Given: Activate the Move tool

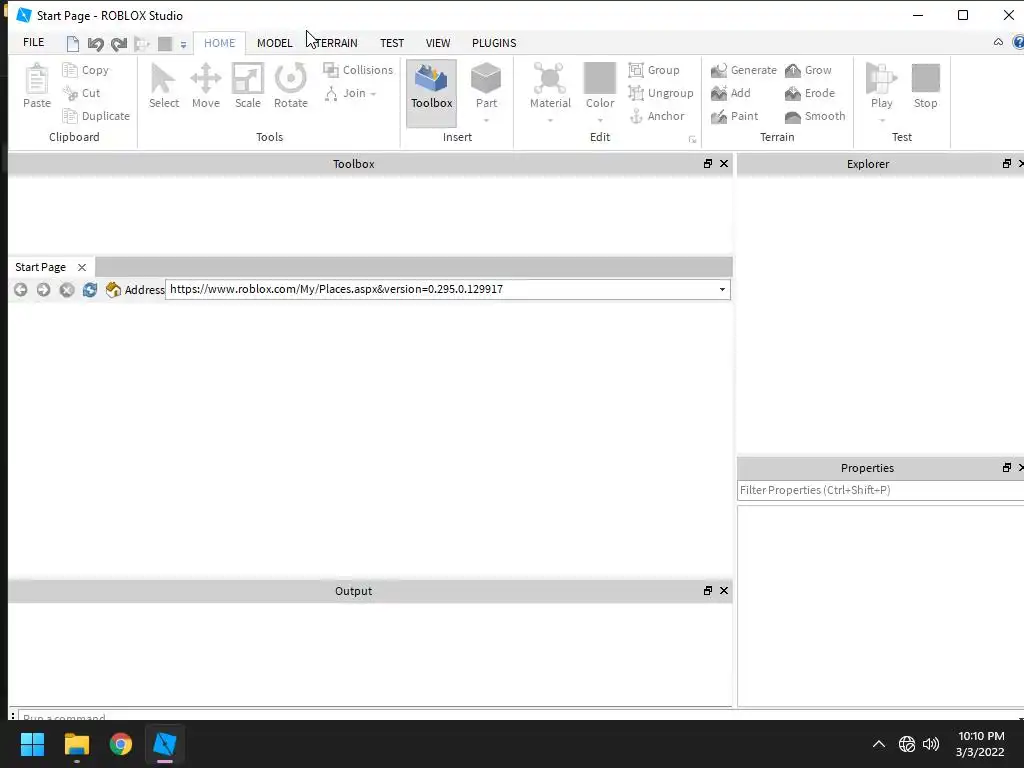Looking at the screenshot, I should coord(206,86).
